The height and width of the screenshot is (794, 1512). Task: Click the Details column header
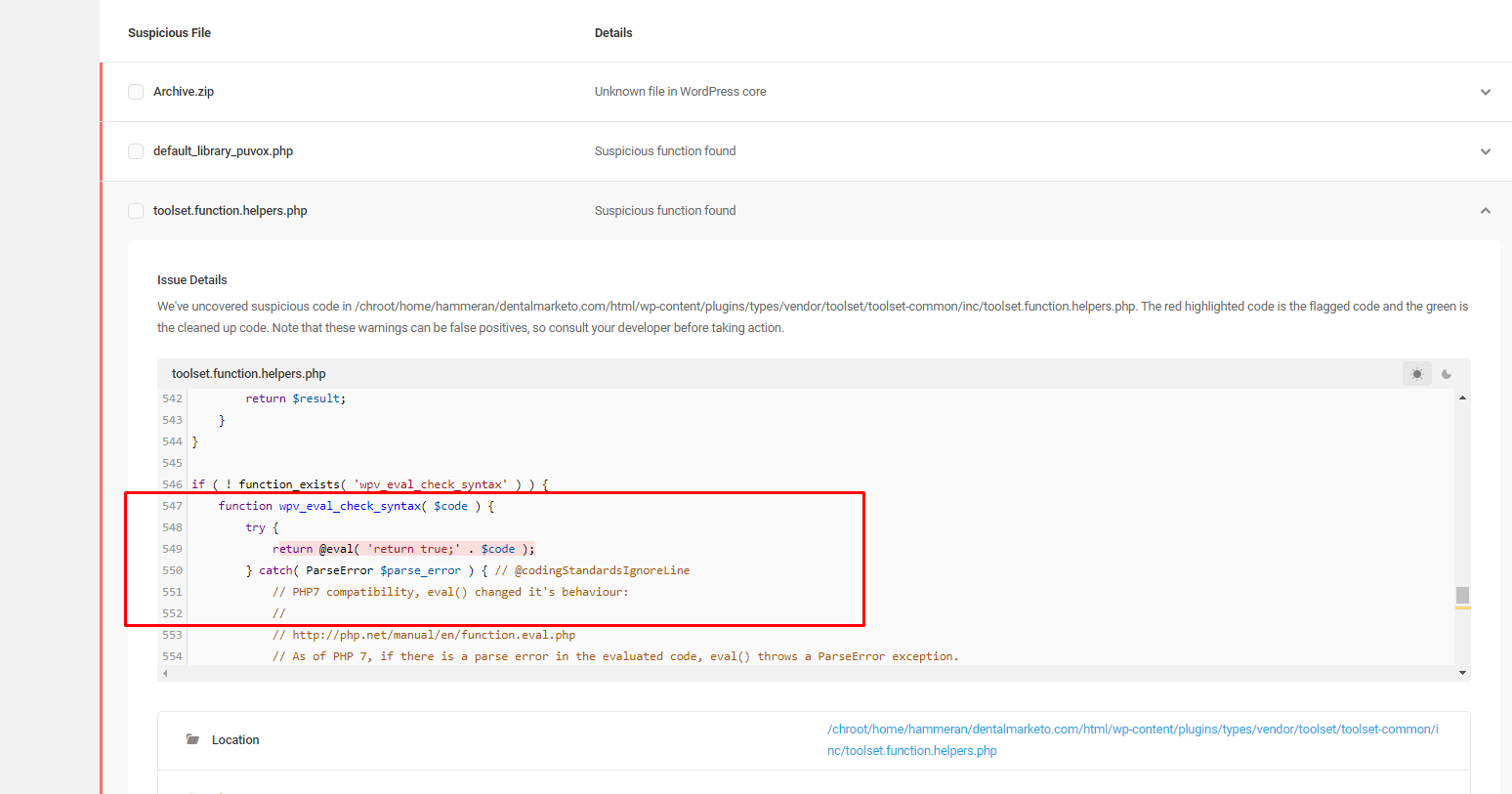click(x=613, y=33)
